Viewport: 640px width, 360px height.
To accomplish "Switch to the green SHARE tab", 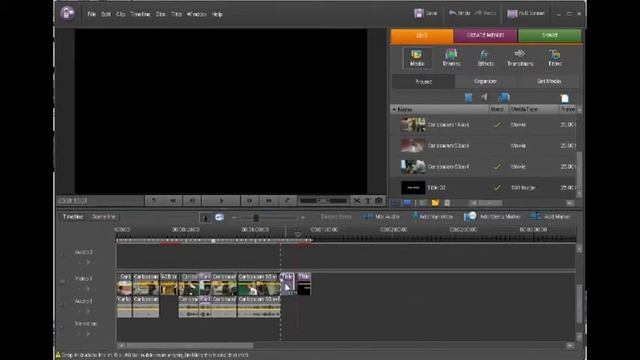I will (549, 36).
